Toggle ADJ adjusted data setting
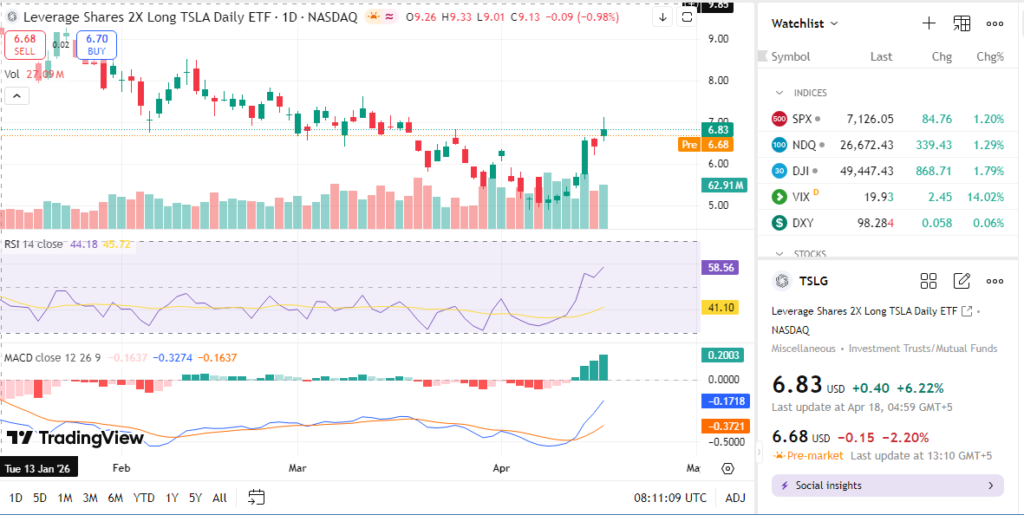Image resolution: width=1024 pixels, height=515 pixels. click(x=735, y=497)
